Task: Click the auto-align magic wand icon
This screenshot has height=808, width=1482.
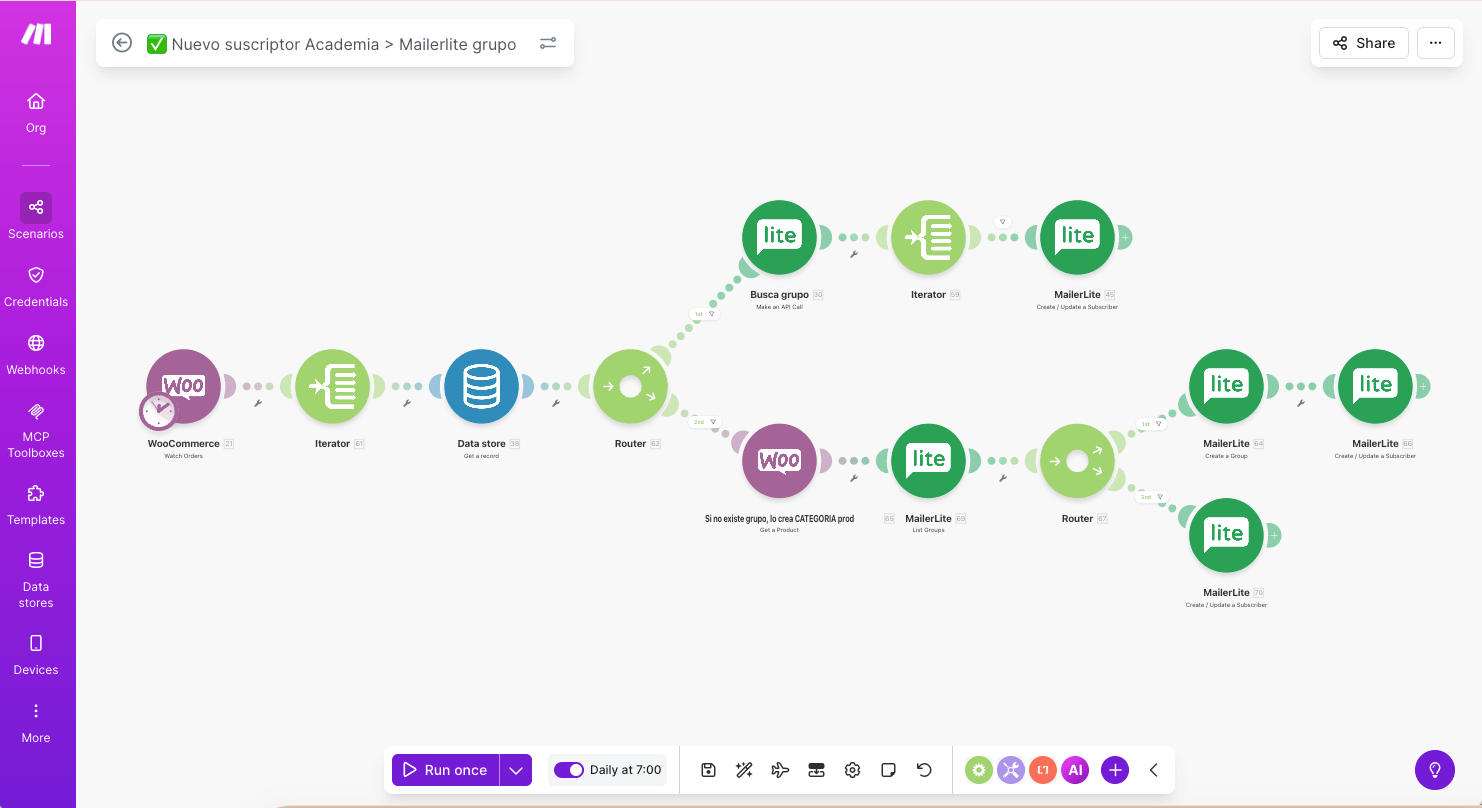Action: click(744, 770)
